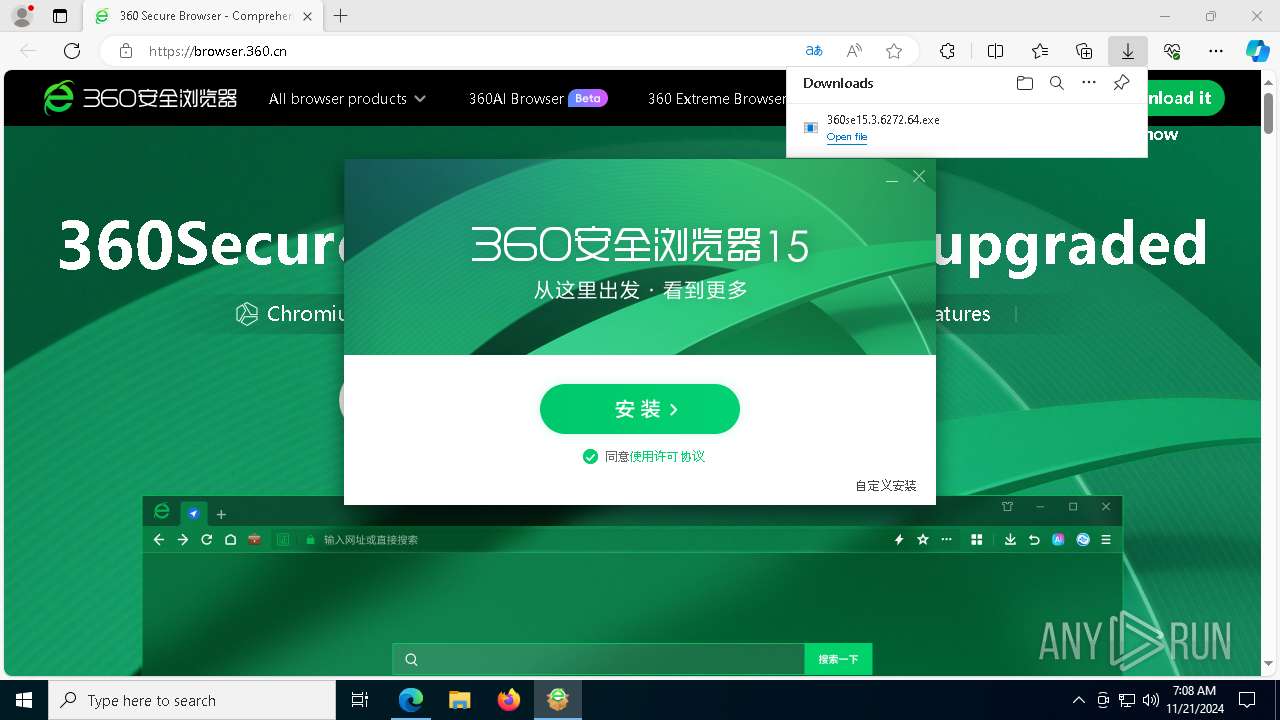Open the Favorites list icon
Image resolution: width=1280 pixels, height=720 pixels.
point(1040,51)
